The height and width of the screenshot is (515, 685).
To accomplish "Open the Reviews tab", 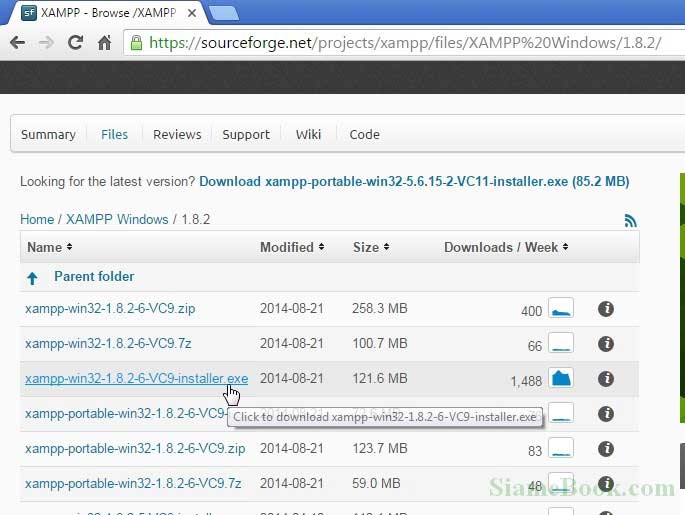I will click(x=177, y=135).
